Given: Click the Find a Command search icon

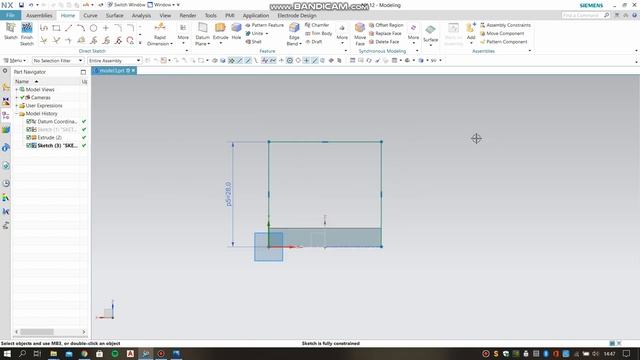Looking at the screenshot, I should pyautogui.click(x=606, y=15).
